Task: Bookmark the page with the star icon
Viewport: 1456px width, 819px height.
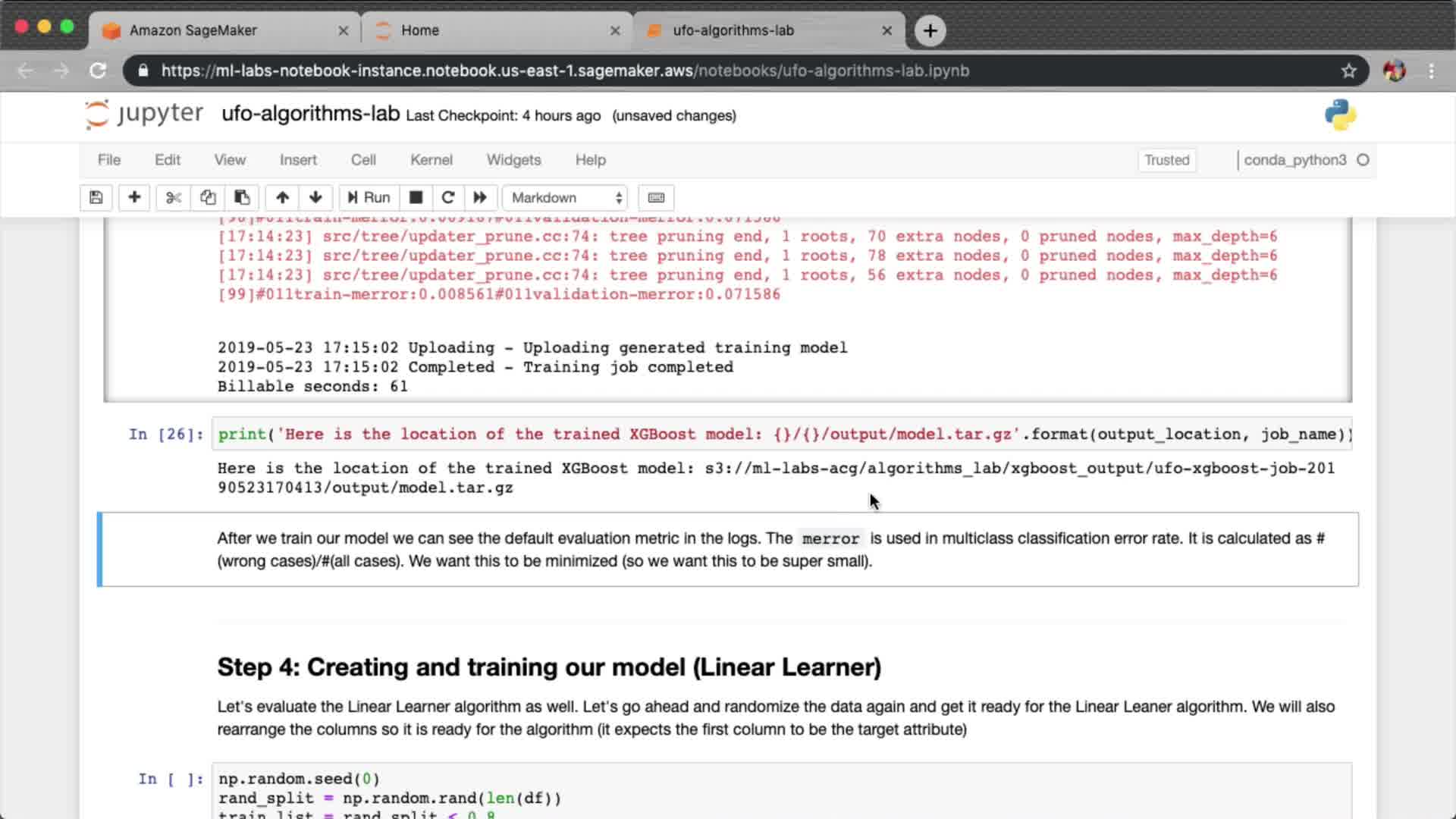Action: pyautogui.click(x=1348, y=71)
